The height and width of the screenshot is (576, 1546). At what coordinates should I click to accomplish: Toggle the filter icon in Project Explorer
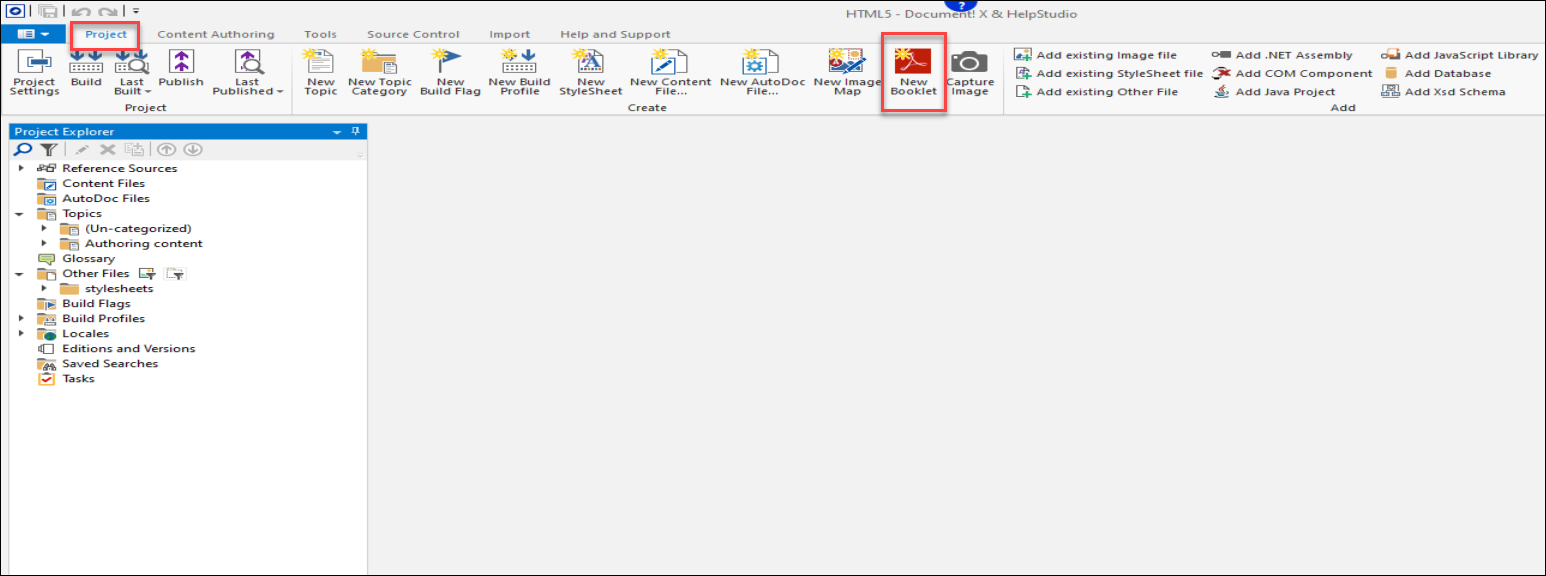pos(47,150)
